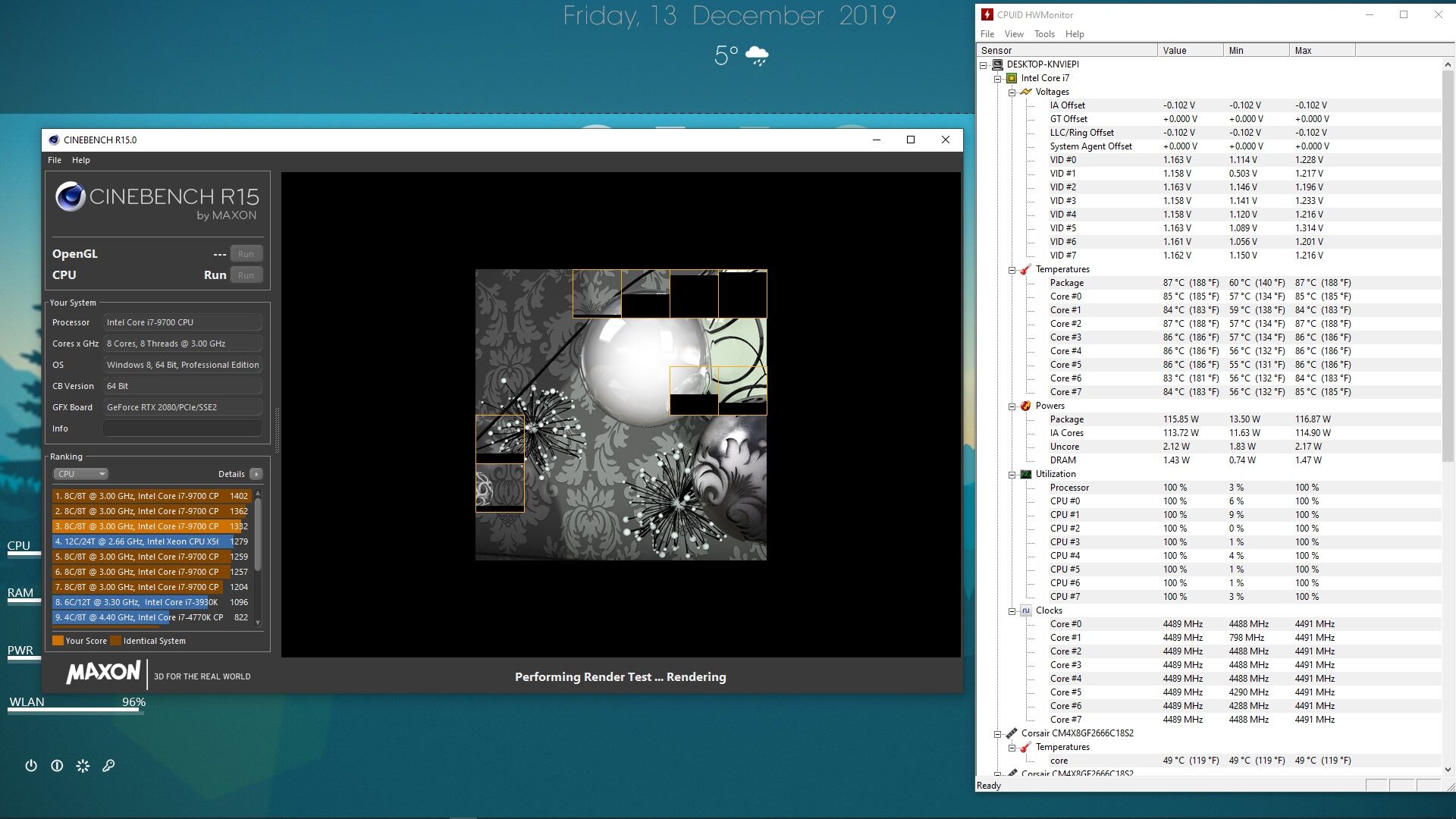Screen dimensions: 1456x819
Task: Open the Help menu in Cinebench
Action: (x=80, y=160)
